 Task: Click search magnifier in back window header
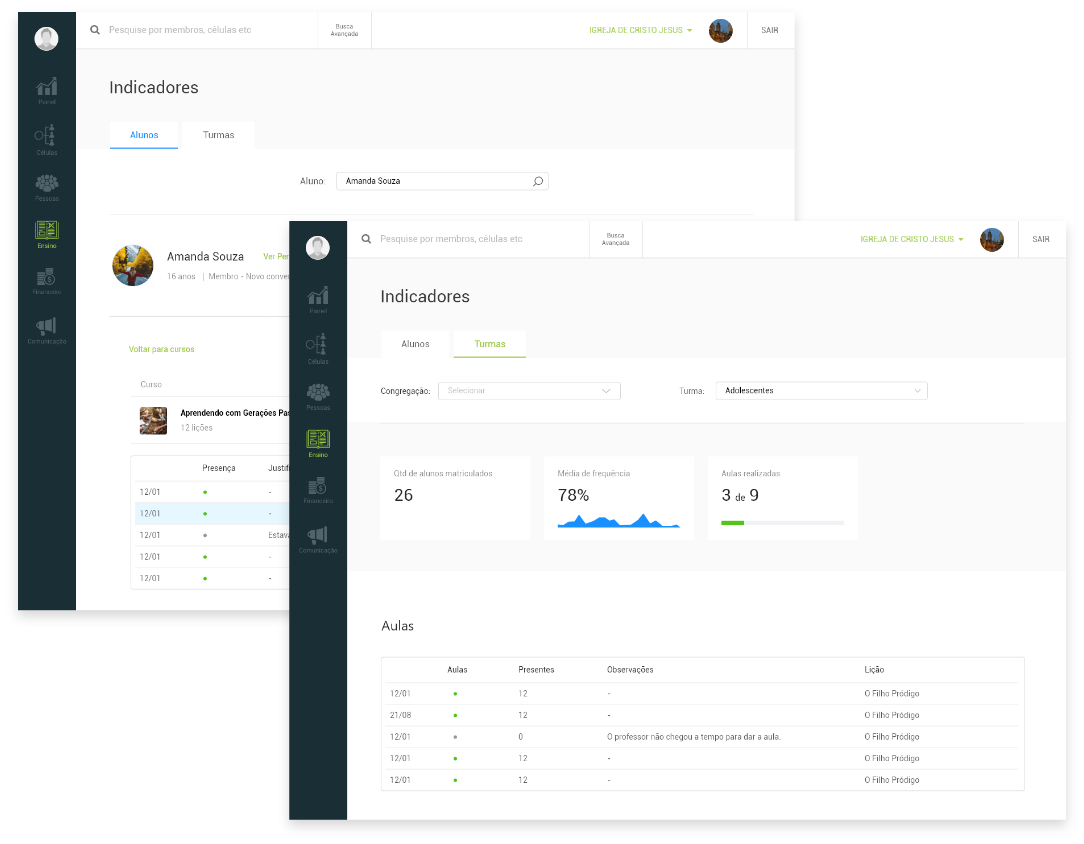[95, 30]
